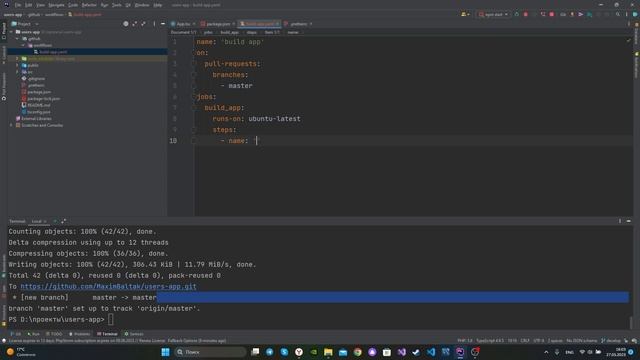Click the red stop button in toolbar
The image size is (640, 360).
552,14
